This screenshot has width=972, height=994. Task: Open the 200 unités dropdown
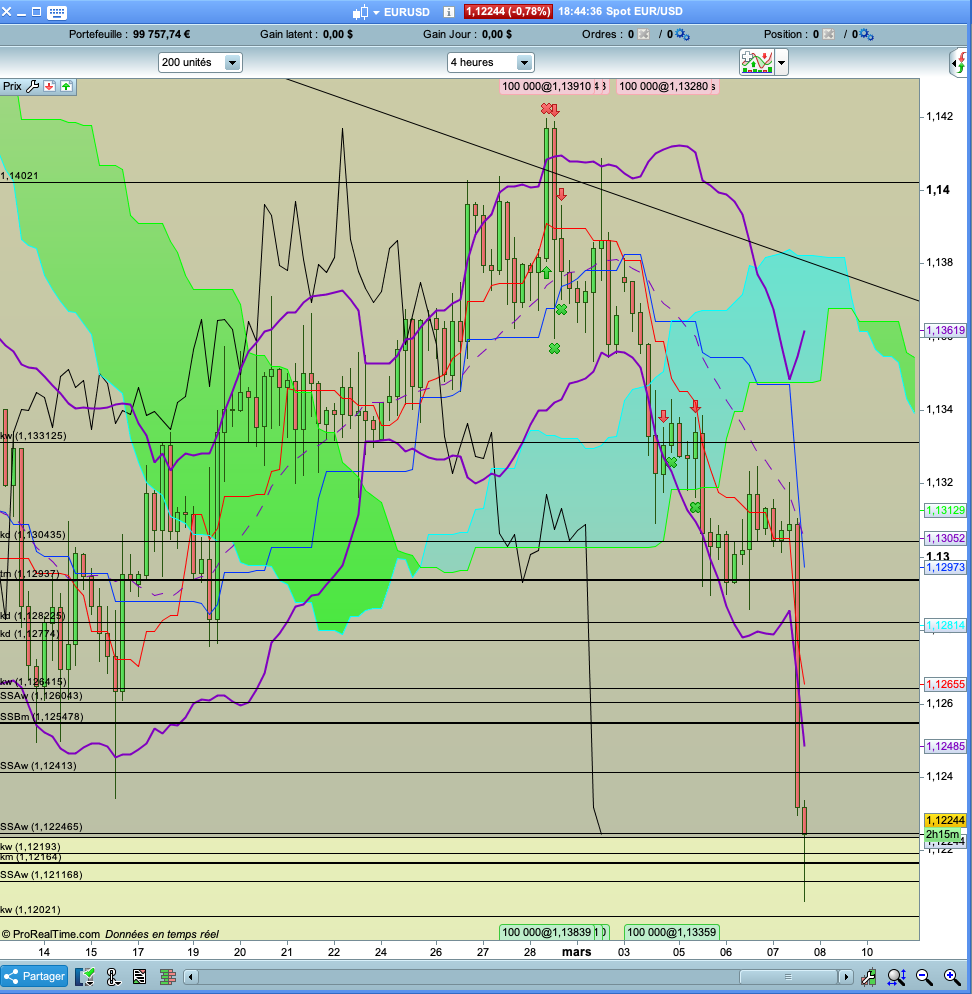(x=200, y=62)
